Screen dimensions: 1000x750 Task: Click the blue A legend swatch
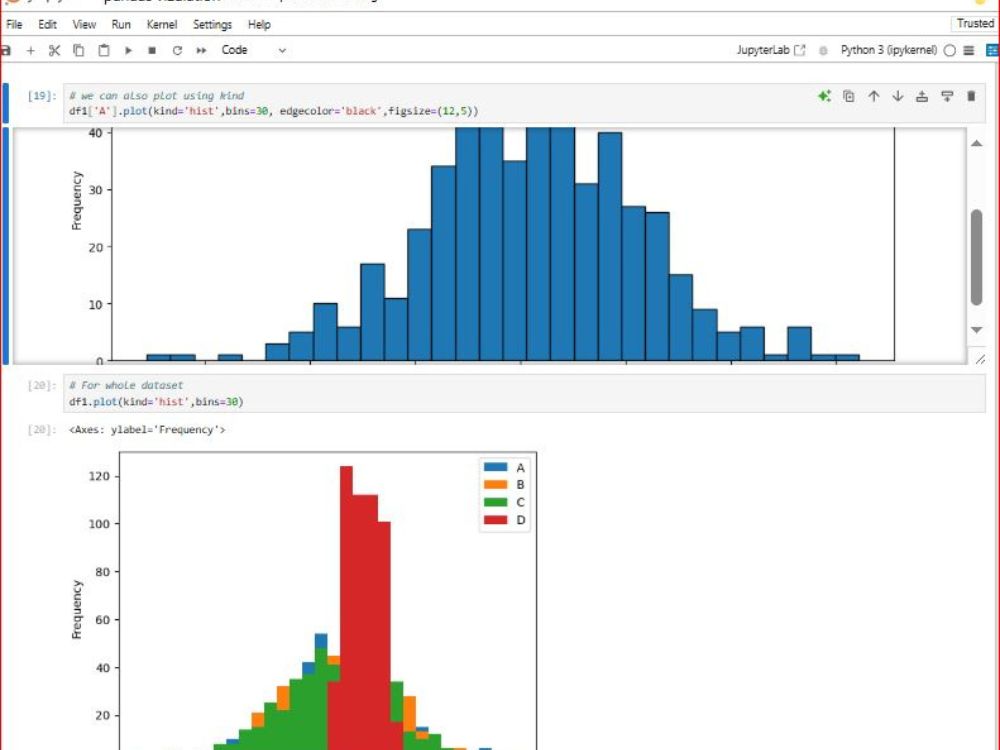(x=496, y=467)
